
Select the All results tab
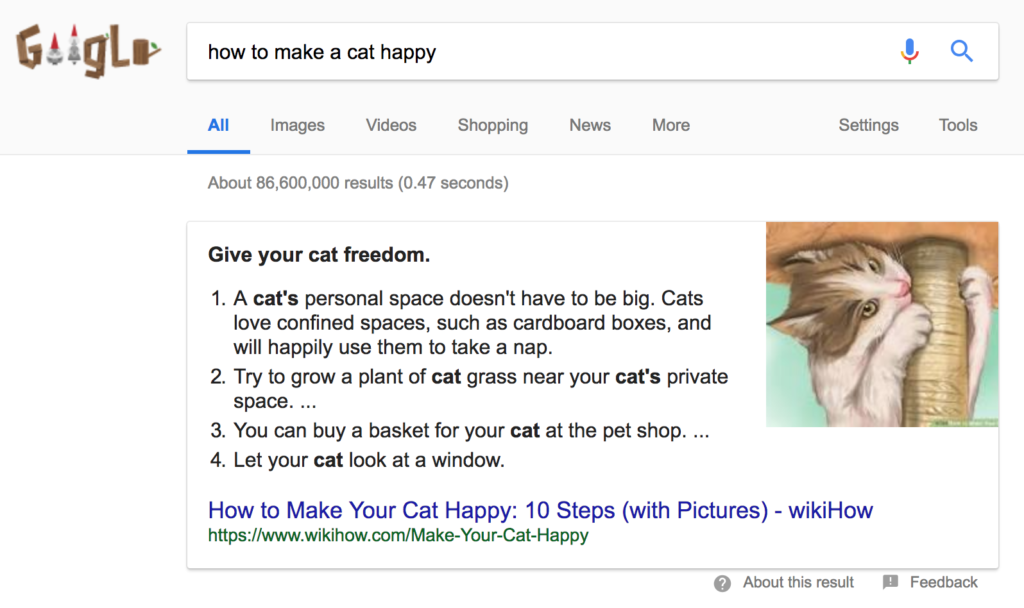218,125
